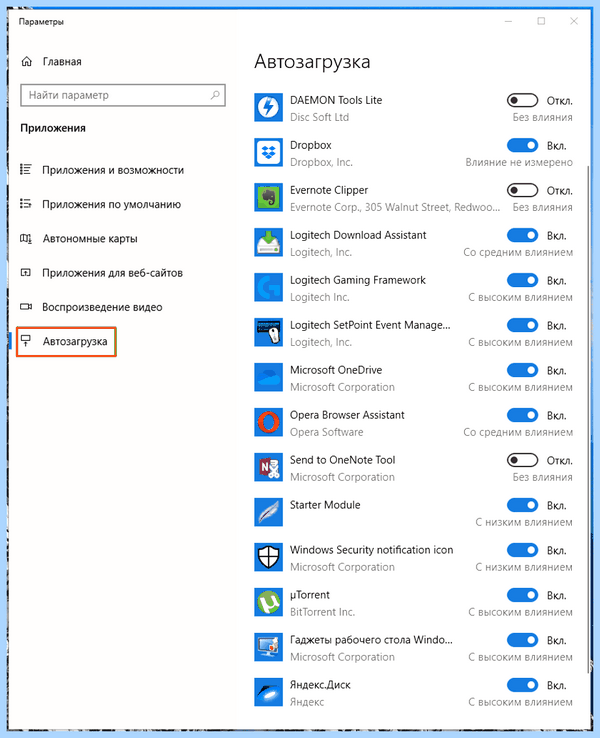The image size is (600, 738).
Task: Click the home icon next to Главная
Action: (27, 61)
